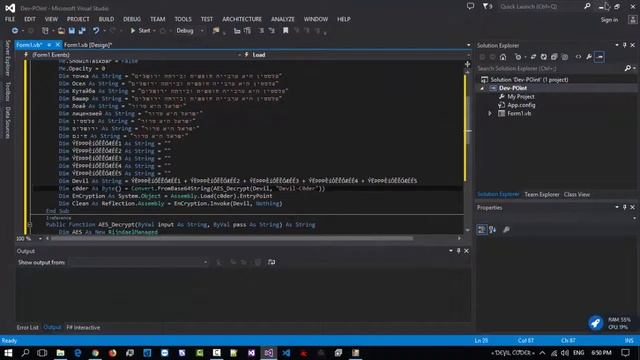The height and width of the screenshot is (360, 640).
Task: Save the current file with the disk icon
Action: click(x=72, y=31)
